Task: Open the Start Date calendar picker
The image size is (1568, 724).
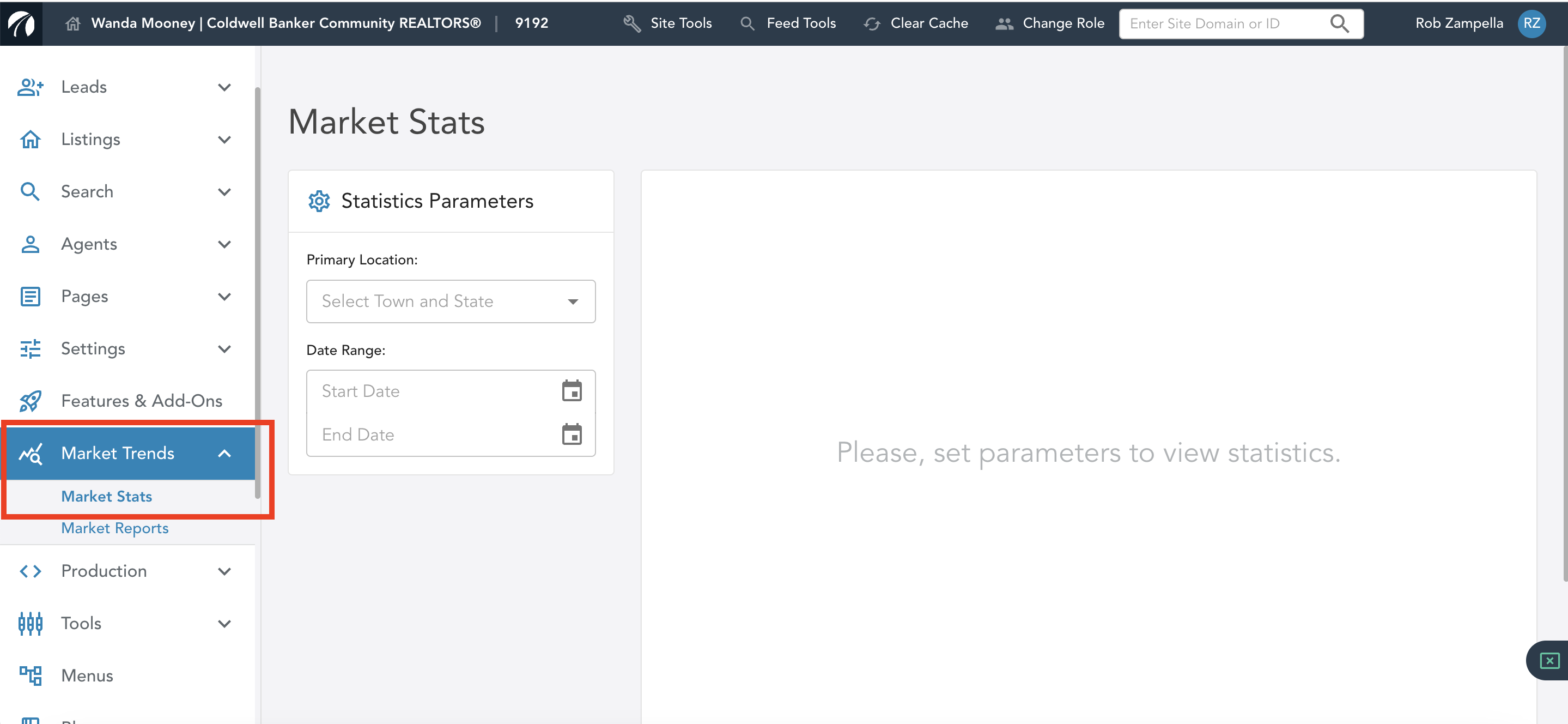Action: click(571, 391)
